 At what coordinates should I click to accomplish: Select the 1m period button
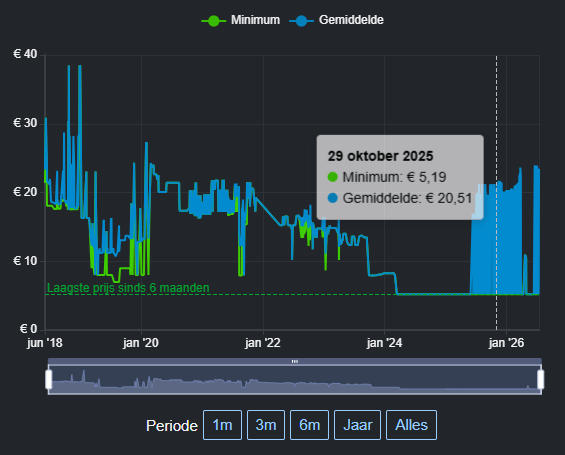pyautogui.click(x=222, y=425)
